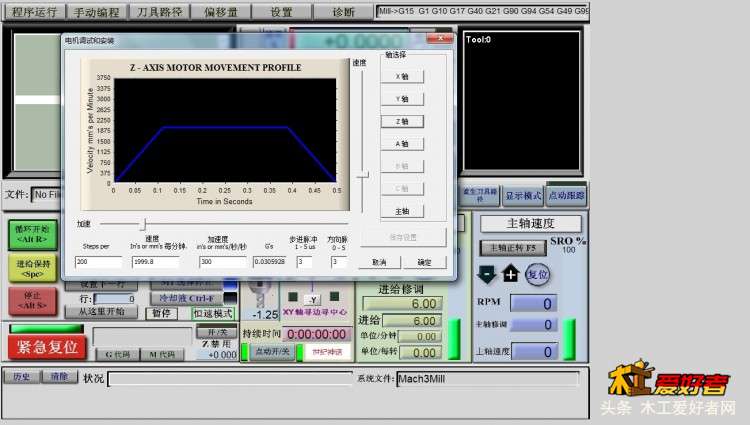Adjust the horizontal 加速 acceleration slider
The width and height of the screenshot is (750, 425).
(x=143, y=224)
